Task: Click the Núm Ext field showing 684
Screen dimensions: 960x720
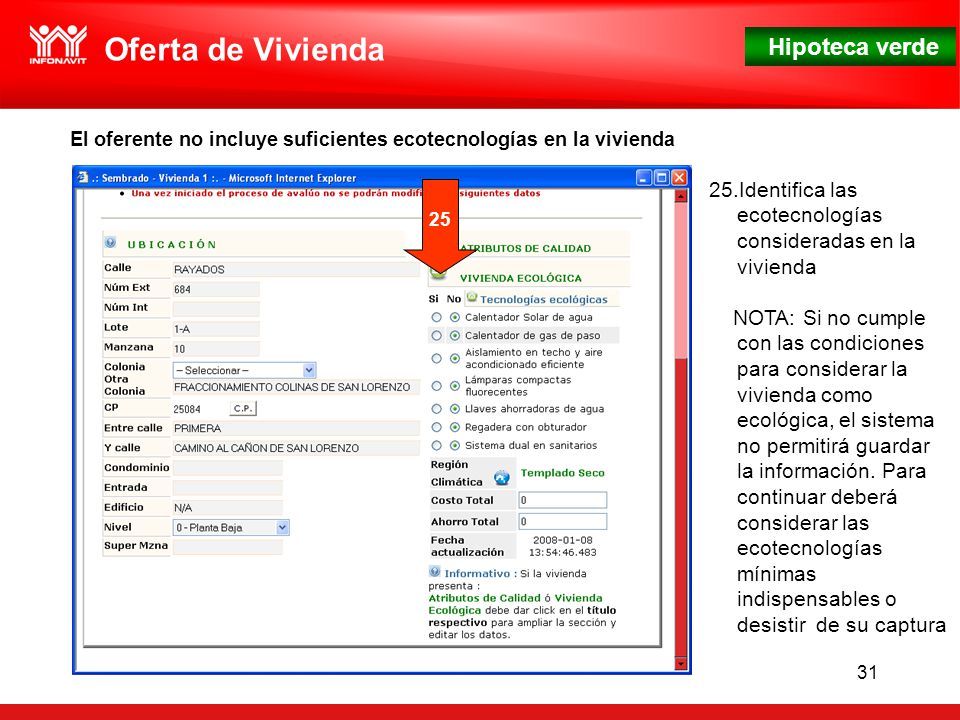Action: (216, 289)
